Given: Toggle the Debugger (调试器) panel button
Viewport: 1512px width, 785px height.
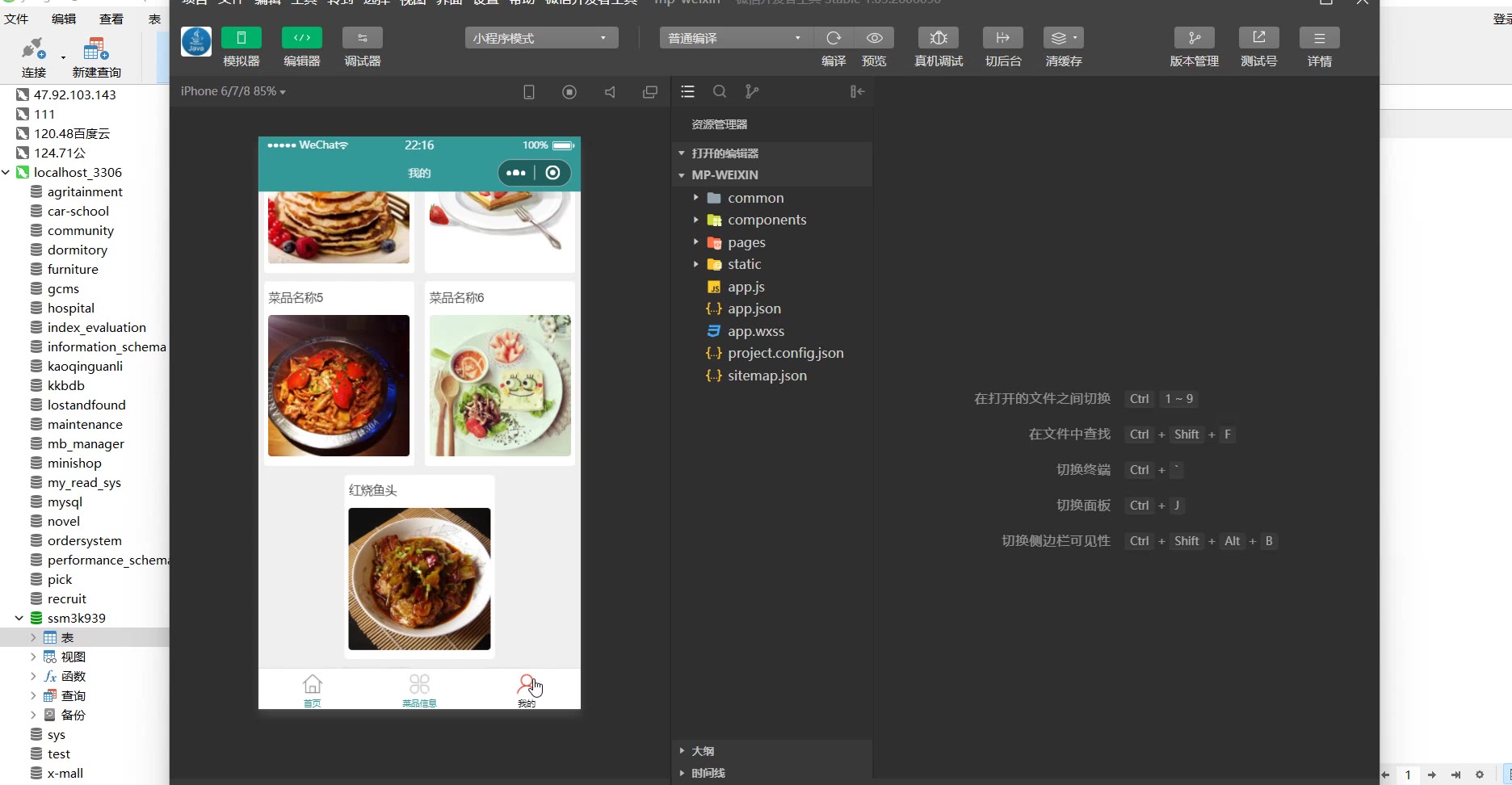Looking at the screenshot, I should click(x=362, y=38).
